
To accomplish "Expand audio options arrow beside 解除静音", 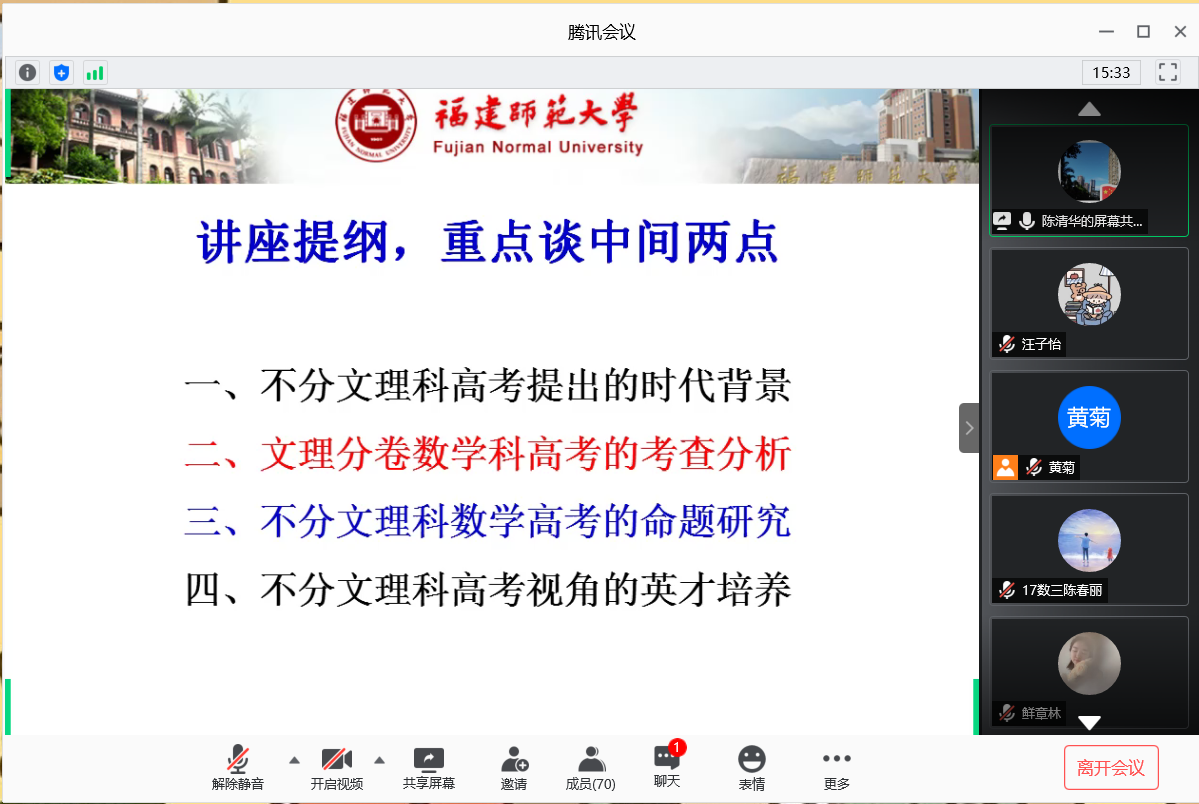I will [294, 759].
